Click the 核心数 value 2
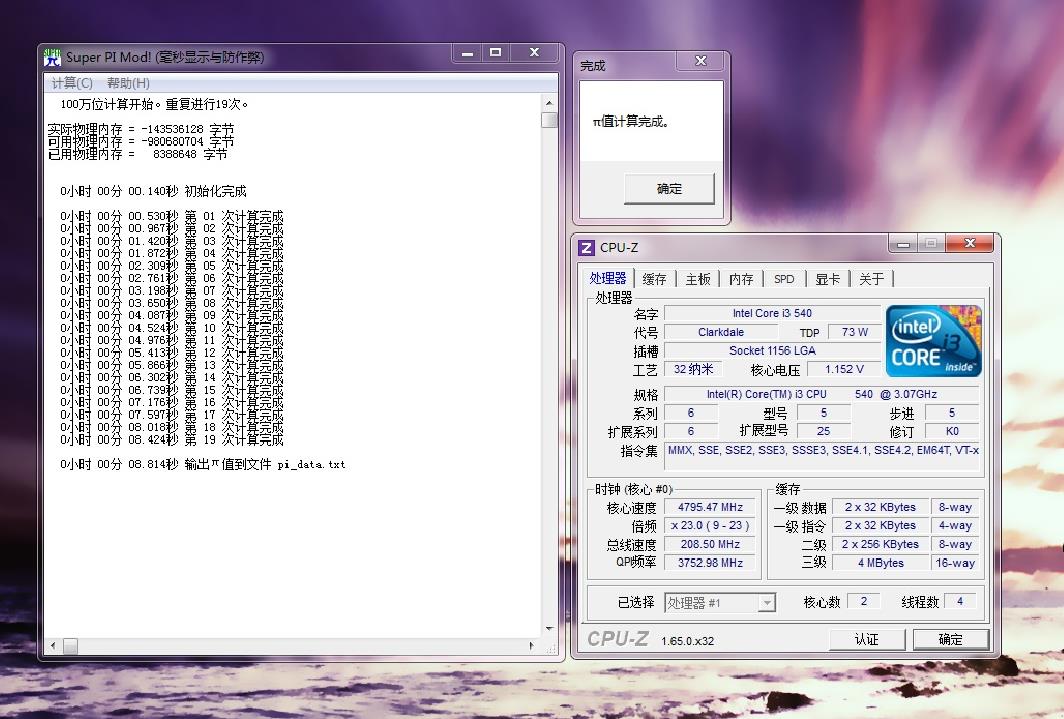The height and width of the screenshot is (719, 1064). (864, 601)
